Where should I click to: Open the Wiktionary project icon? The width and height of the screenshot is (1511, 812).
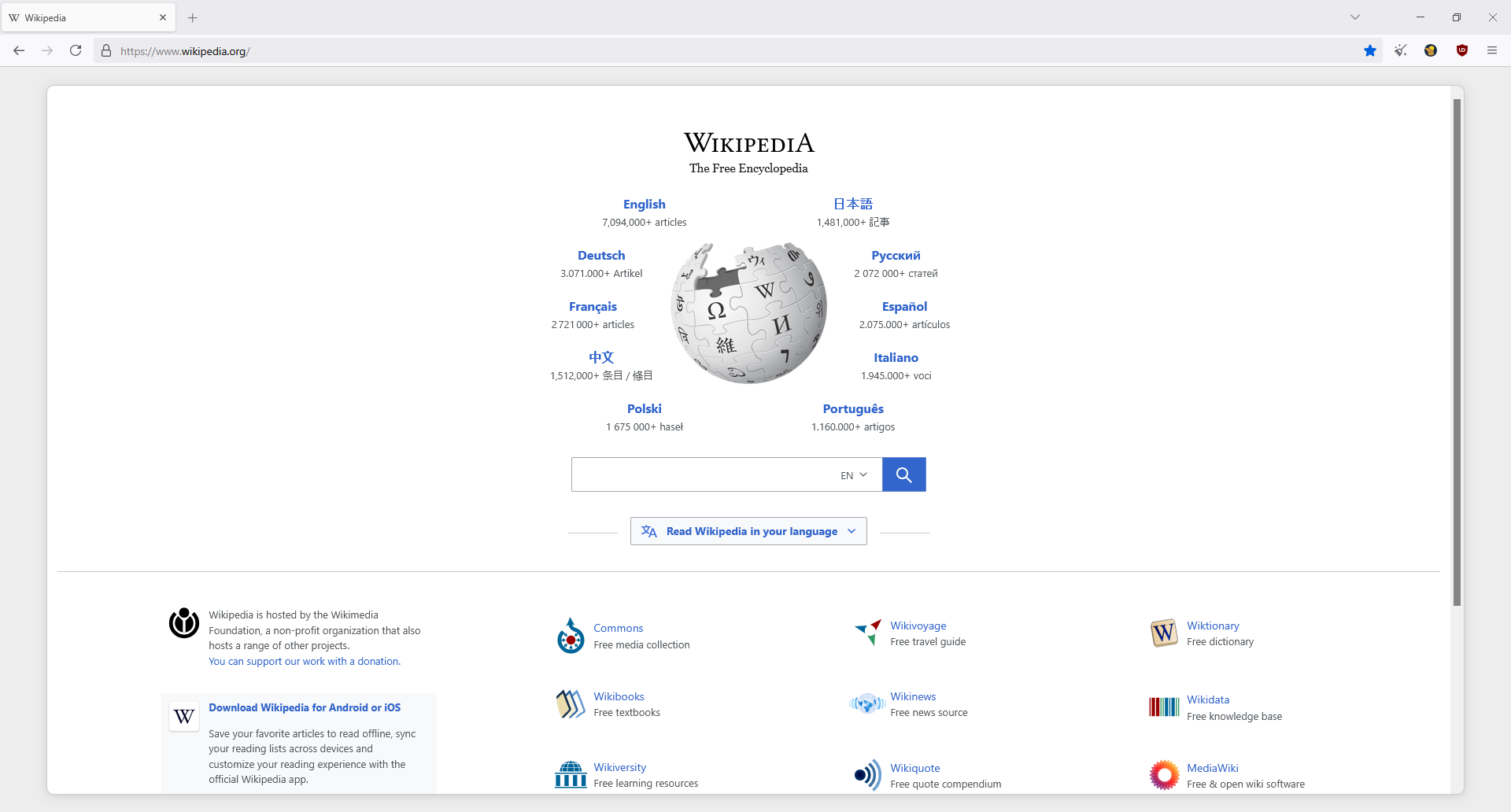pyautogui.click(x=1164, y=633)
